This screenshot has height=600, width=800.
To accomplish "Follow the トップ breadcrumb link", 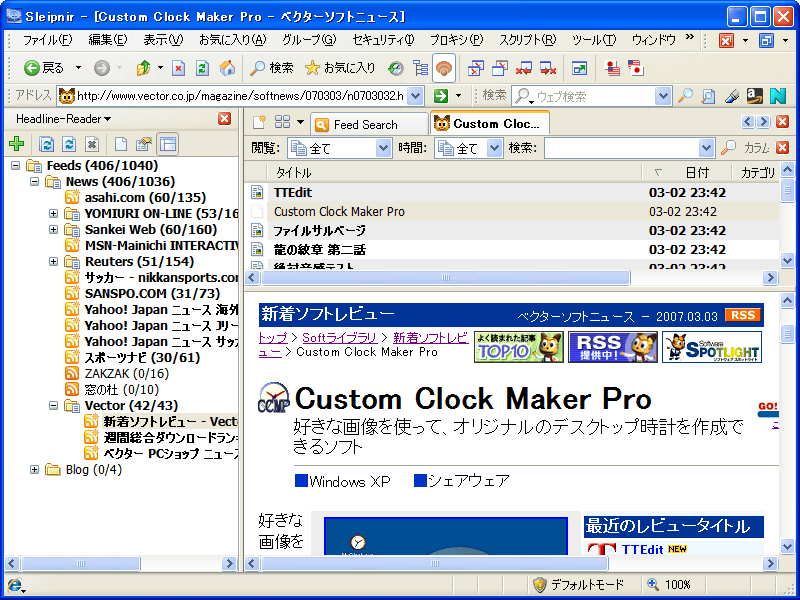I will 273,338.
